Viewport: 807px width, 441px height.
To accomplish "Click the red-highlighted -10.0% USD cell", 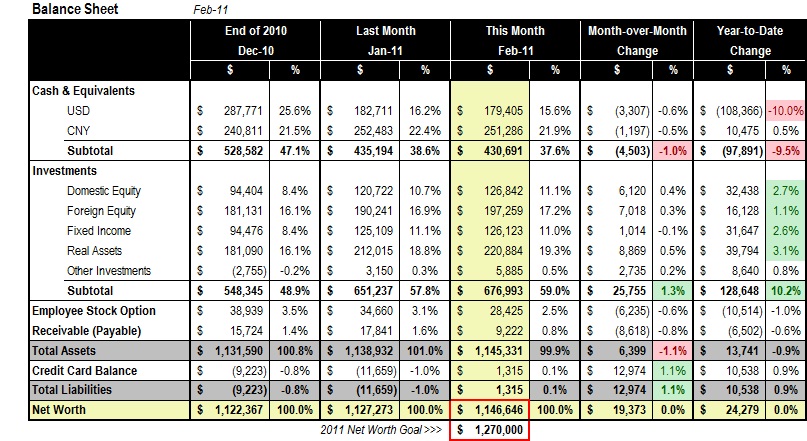I will pyautogui.click(x=783, y=111).
